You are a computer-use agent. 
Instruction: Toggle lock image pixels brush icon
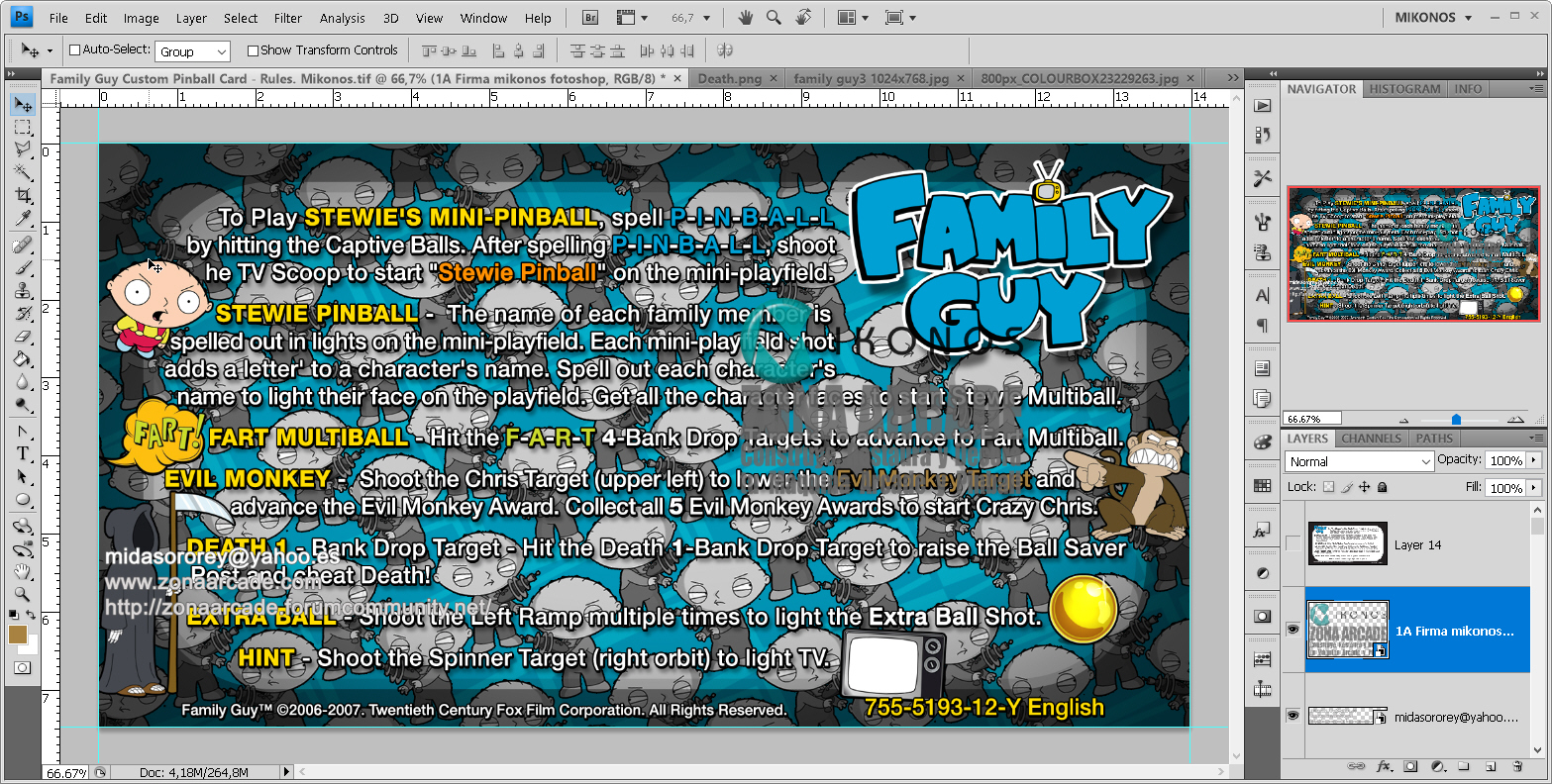[1347, 487]
